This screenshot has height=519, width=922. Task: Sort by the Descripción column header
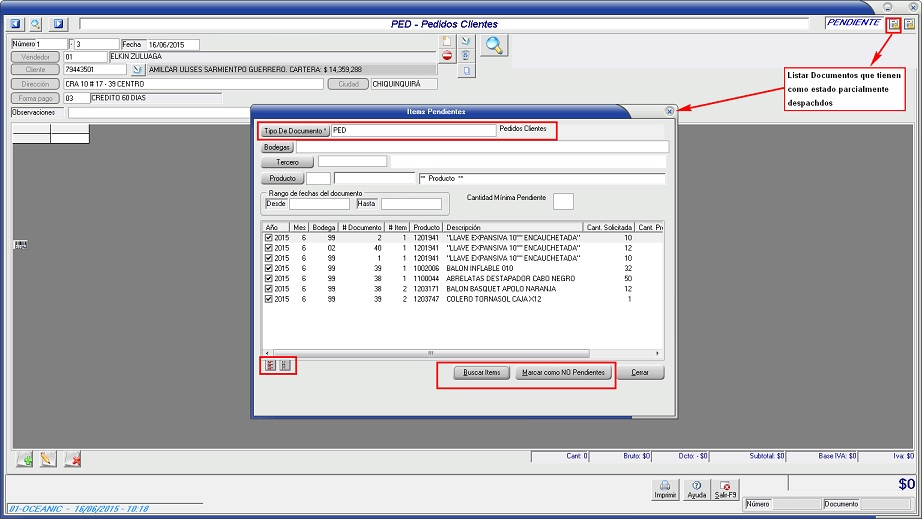tap(513, 227)
